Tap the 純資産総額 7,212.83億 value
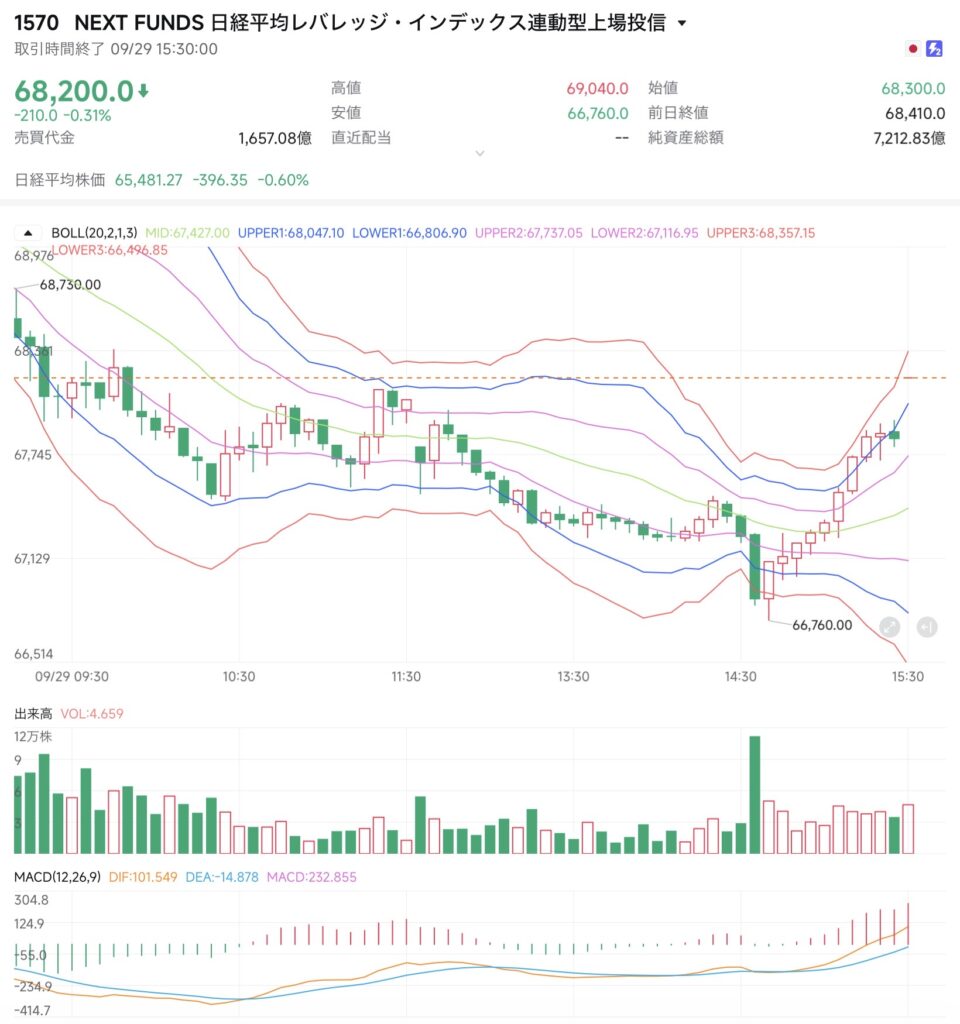The image size is (960, 1024). pyautogui.click(x=909, y=138)
